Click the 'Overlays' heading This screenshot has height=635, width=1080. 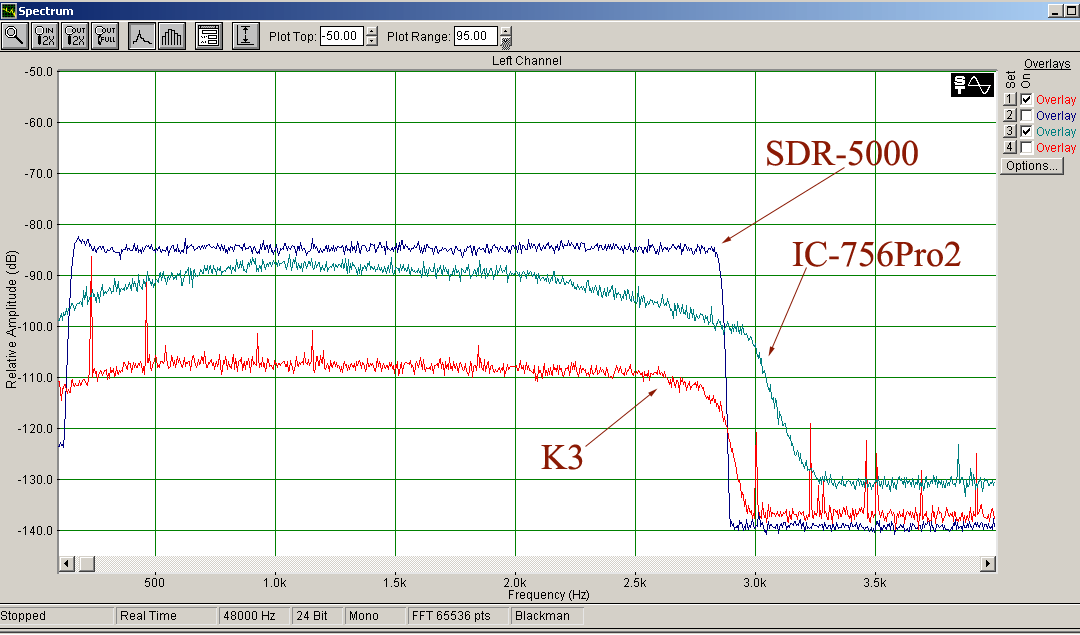click(1047, 64)
